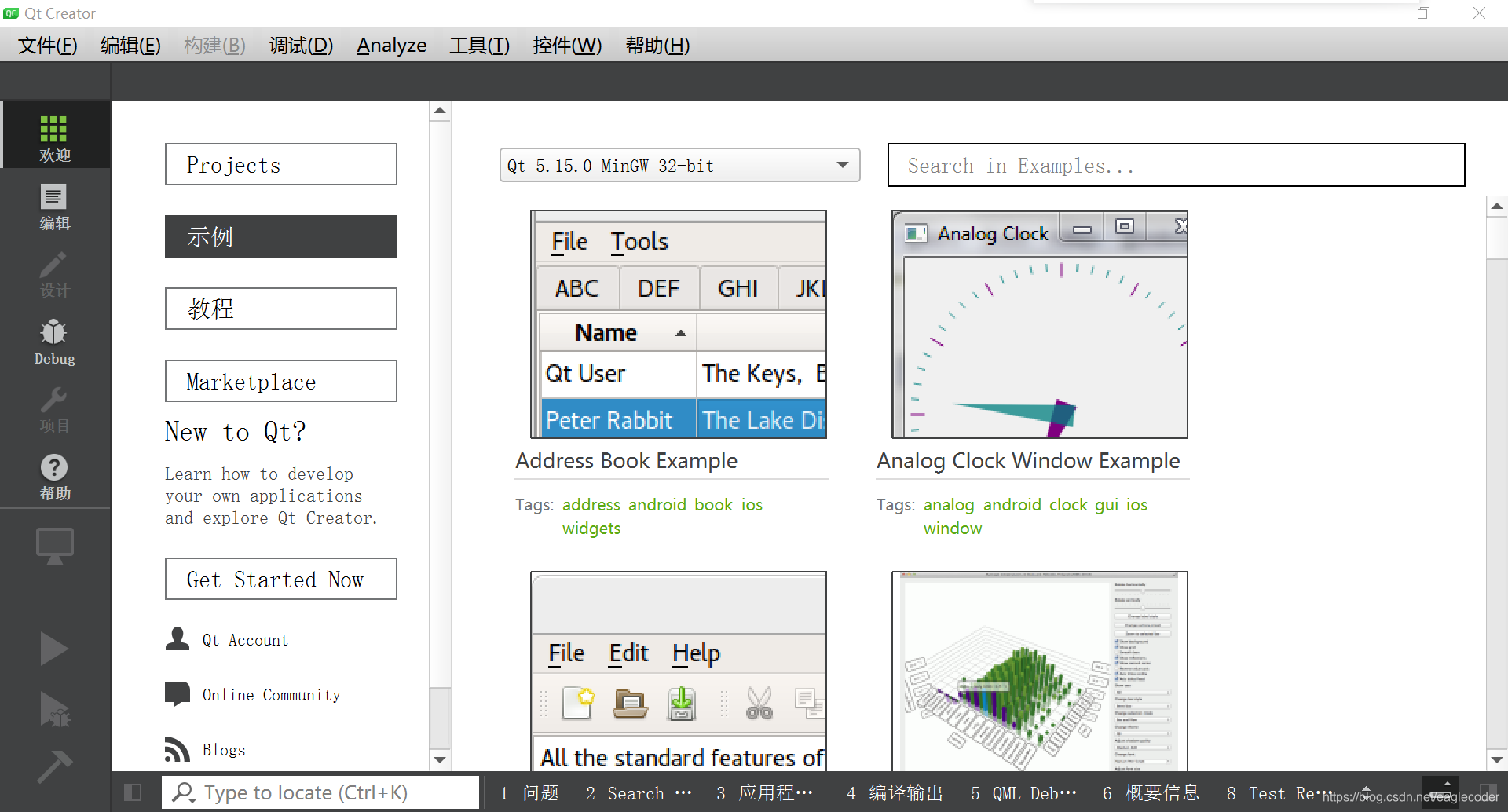This screenshot has width=1508, height=812.
Task: Click the Type to locate field
Action: [x=320, y=792]
